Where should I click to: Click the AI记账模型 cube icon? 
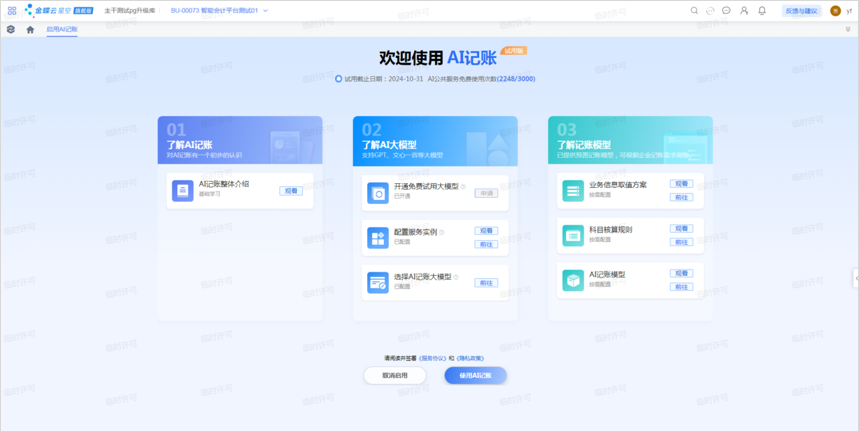pyautogui.click(x=572, y=280)
